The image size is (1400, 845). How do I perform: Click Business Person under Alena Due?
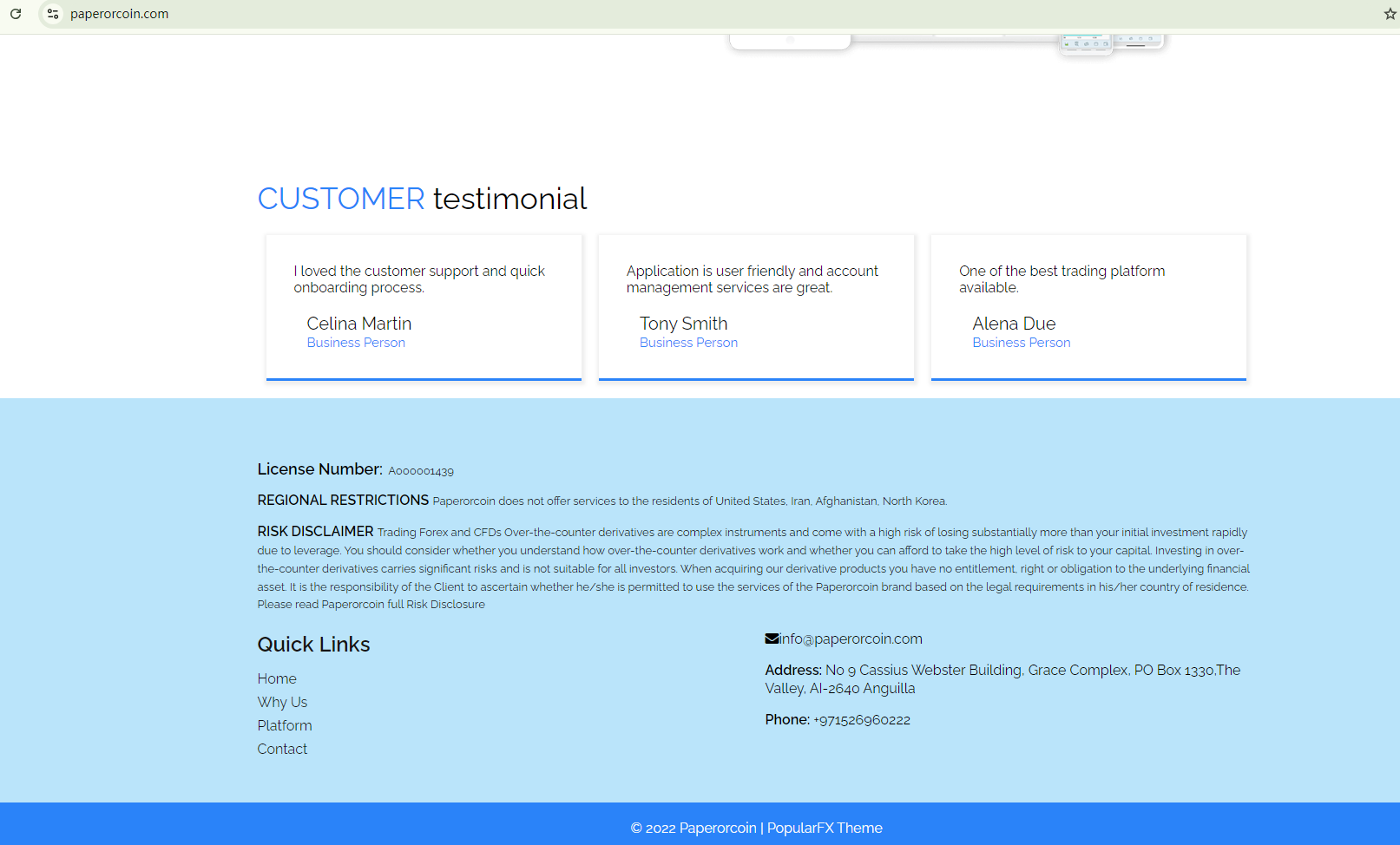pos(1022,343)
